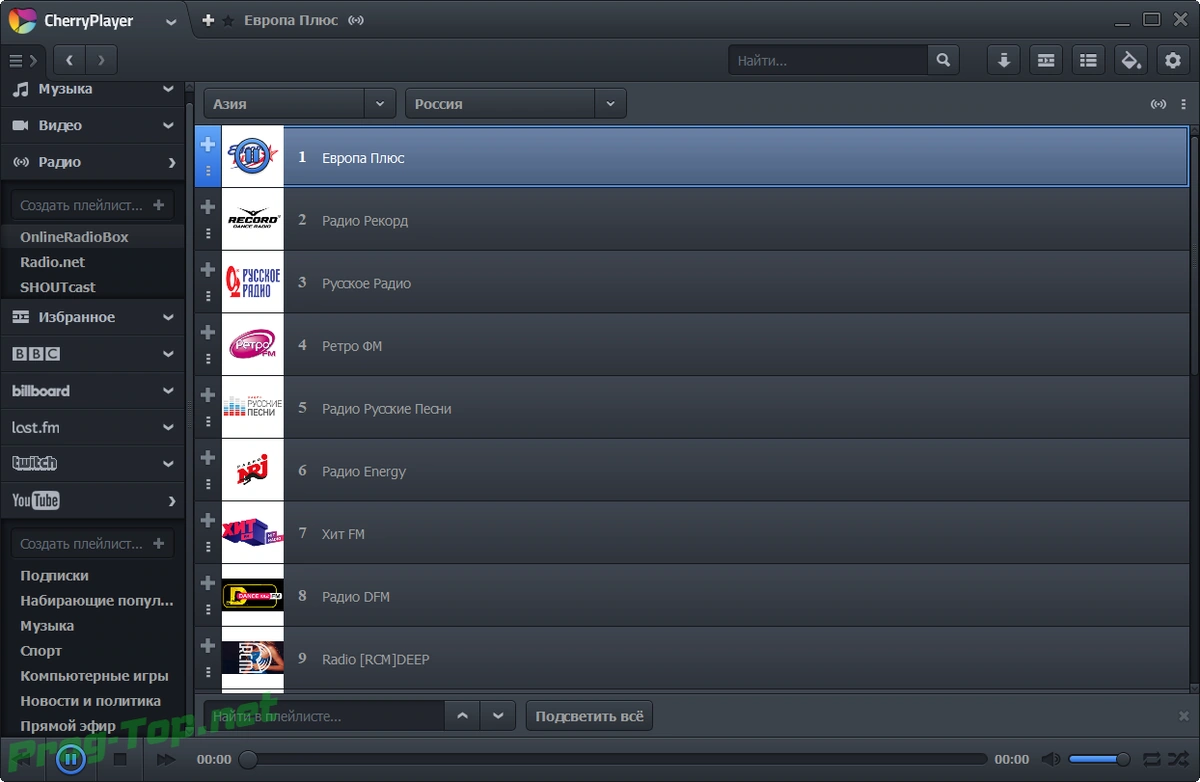
Task: Add Радио Рекорд with plus icon
Action: (x=208, y=207)
